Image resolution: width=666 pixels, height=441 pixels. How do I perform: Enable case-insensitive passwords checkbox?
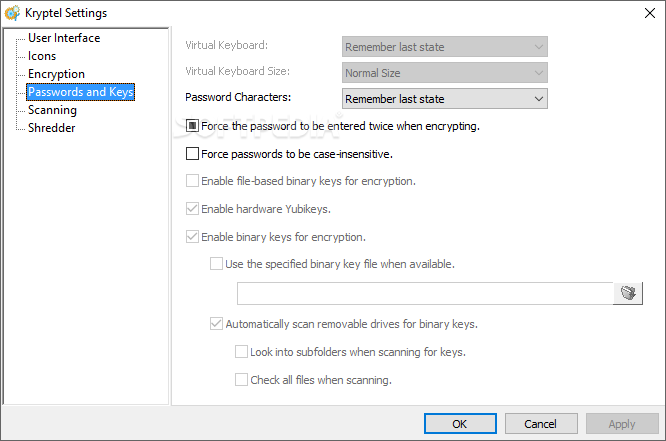coord(192,153)
